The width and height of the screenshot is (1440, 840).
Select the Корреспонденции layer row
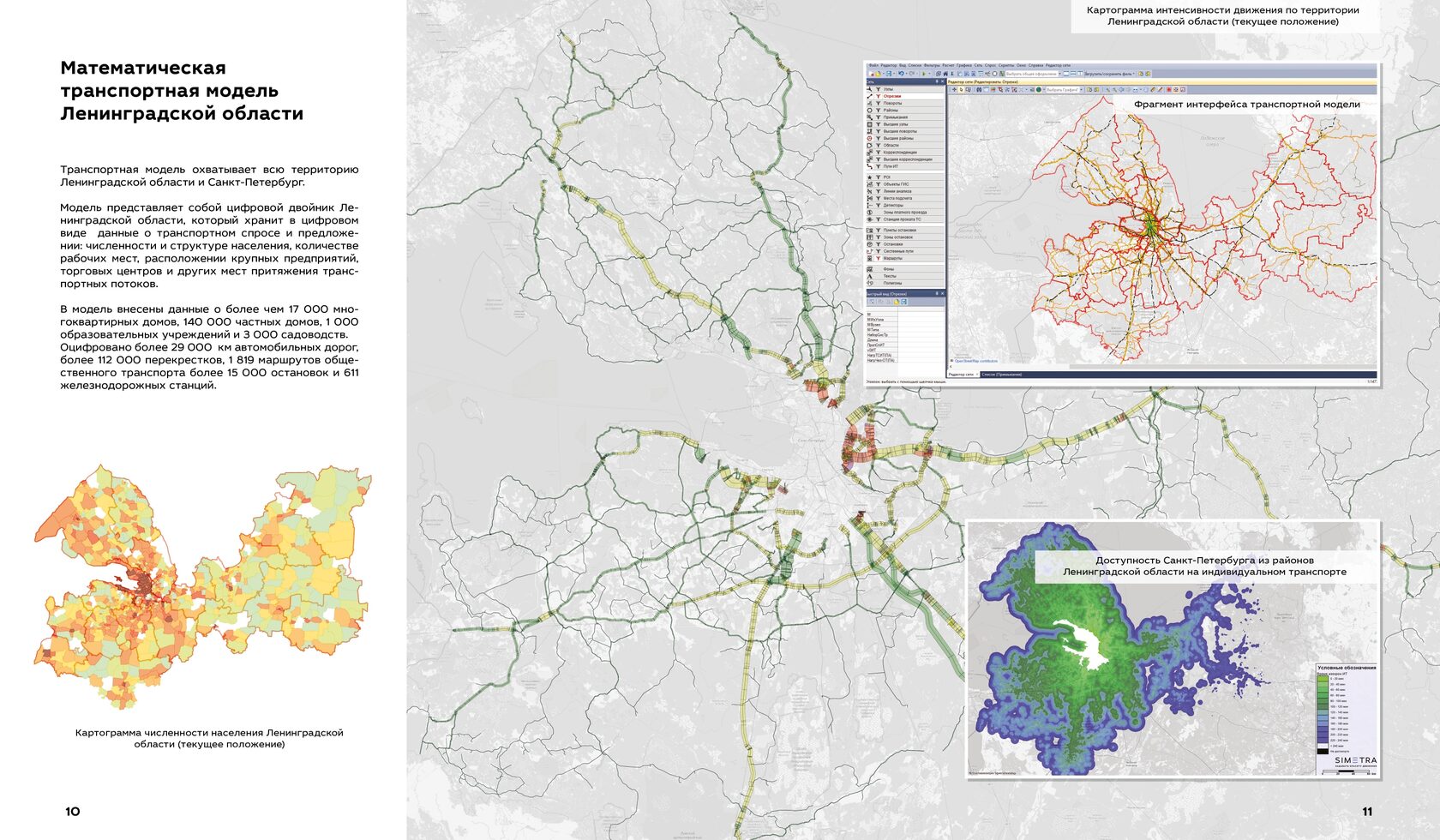click(x=905, y=153)
